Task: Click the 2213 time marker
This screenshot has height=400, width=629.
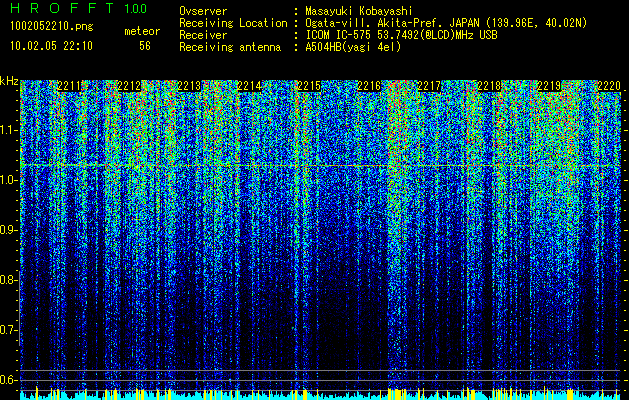Action: (189, 86)
